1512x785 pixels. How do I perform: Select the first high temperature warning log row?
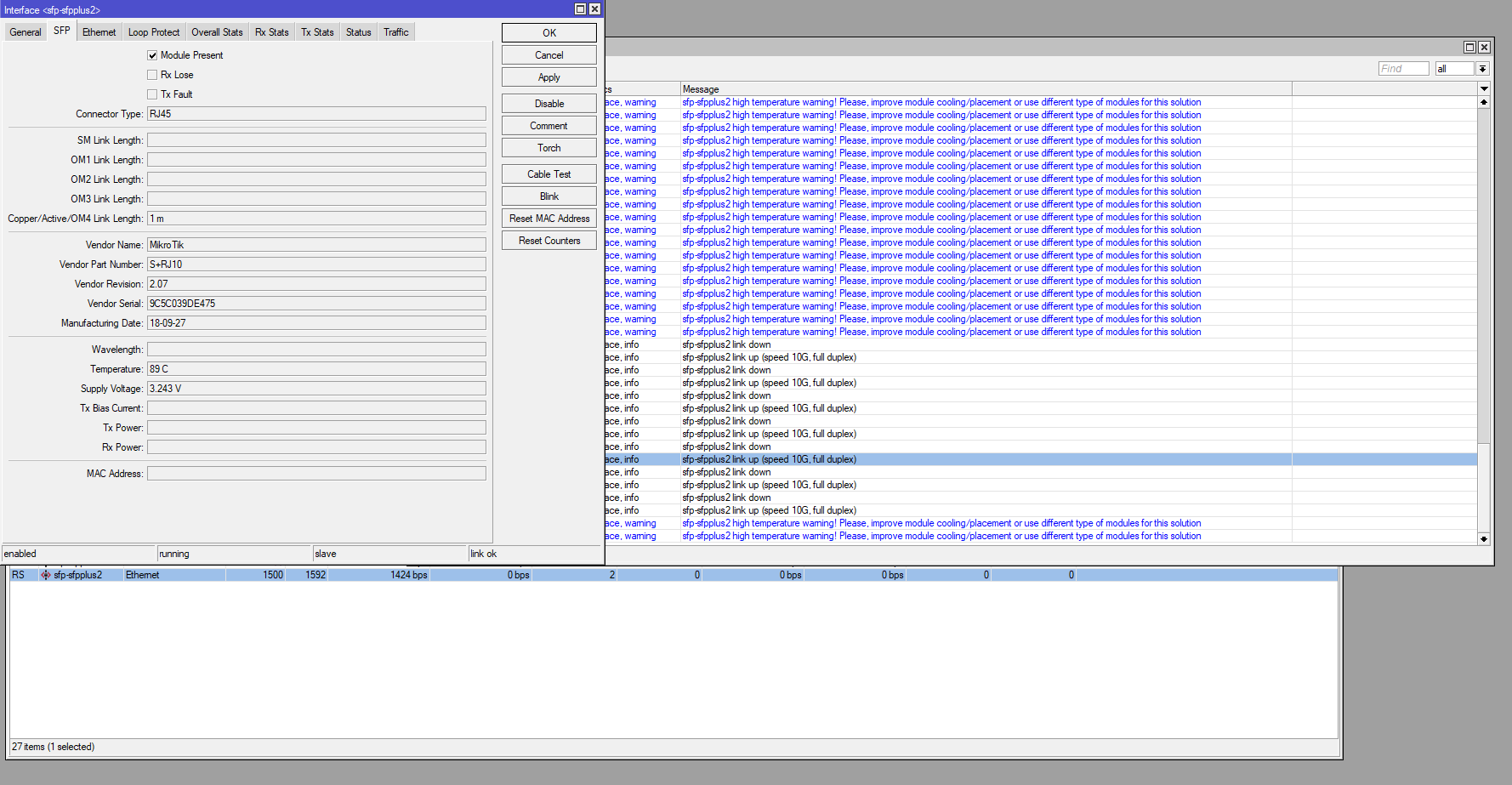[x=1041, y=102]
